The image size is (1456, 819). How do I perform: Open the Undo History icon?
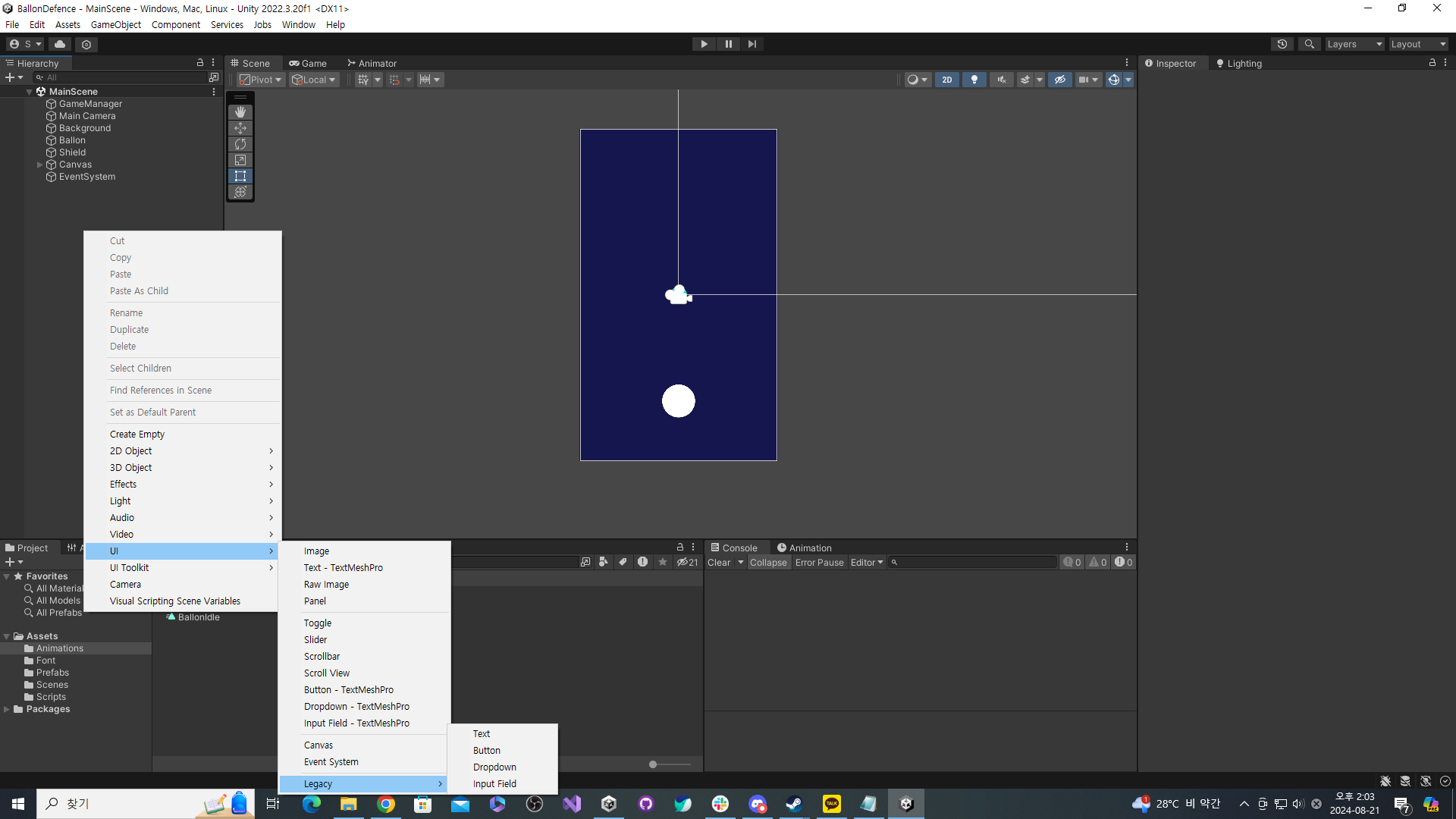1282,44
